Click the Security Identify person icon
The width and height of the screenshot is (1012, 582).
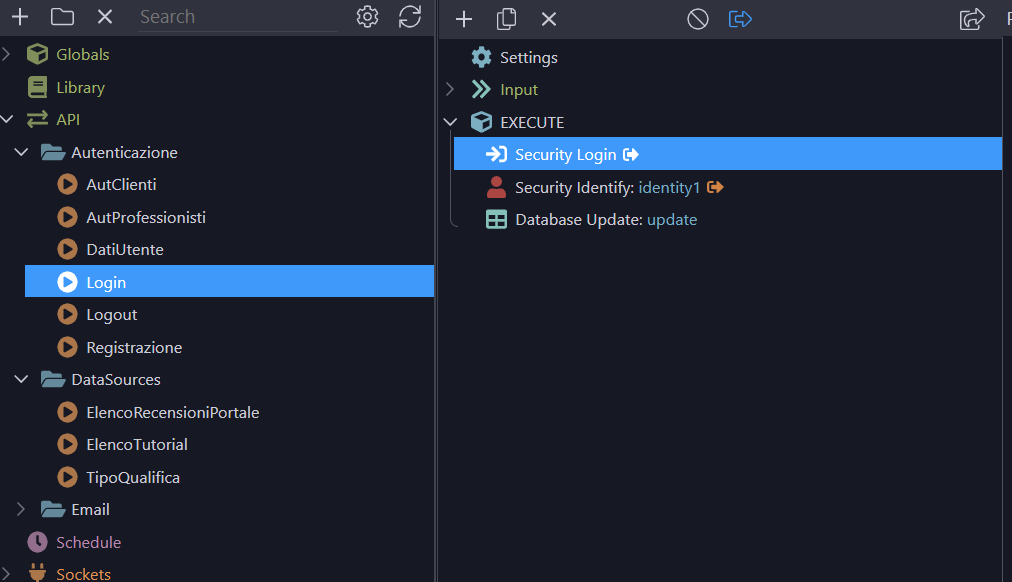pos(497,186)
